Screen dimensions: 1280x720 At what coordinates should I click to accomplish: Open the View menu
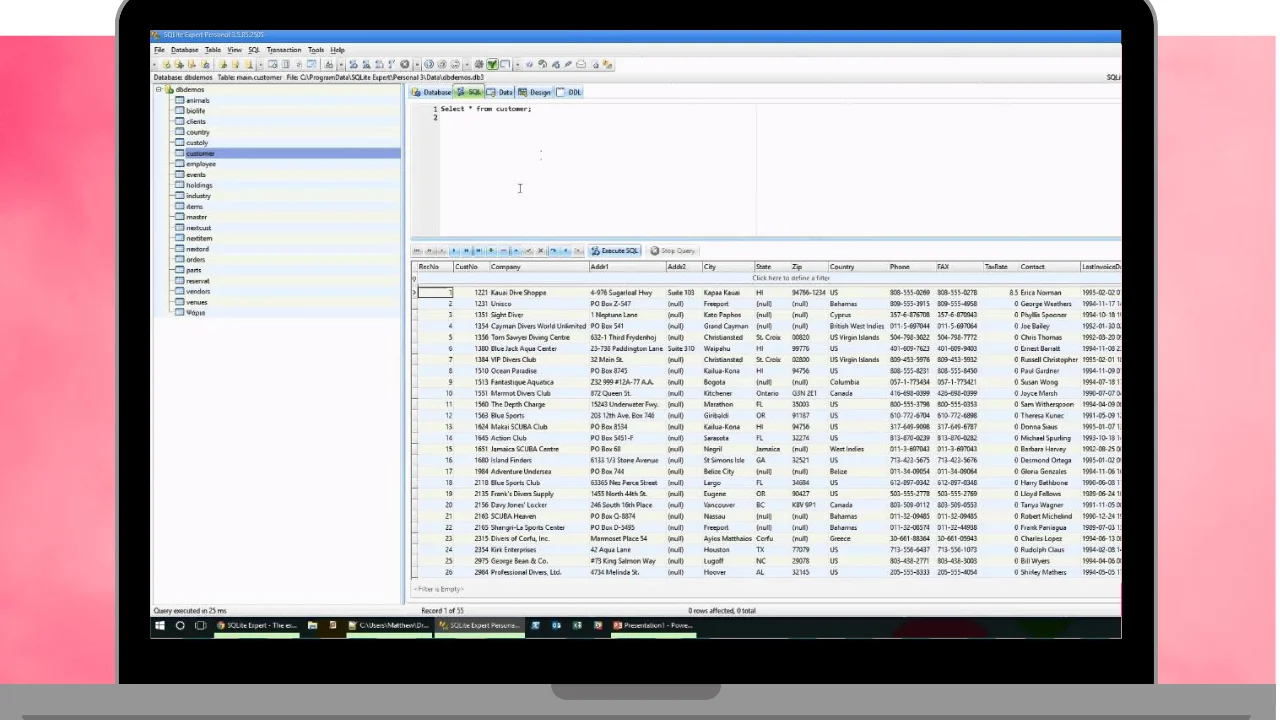click(235, 49)
